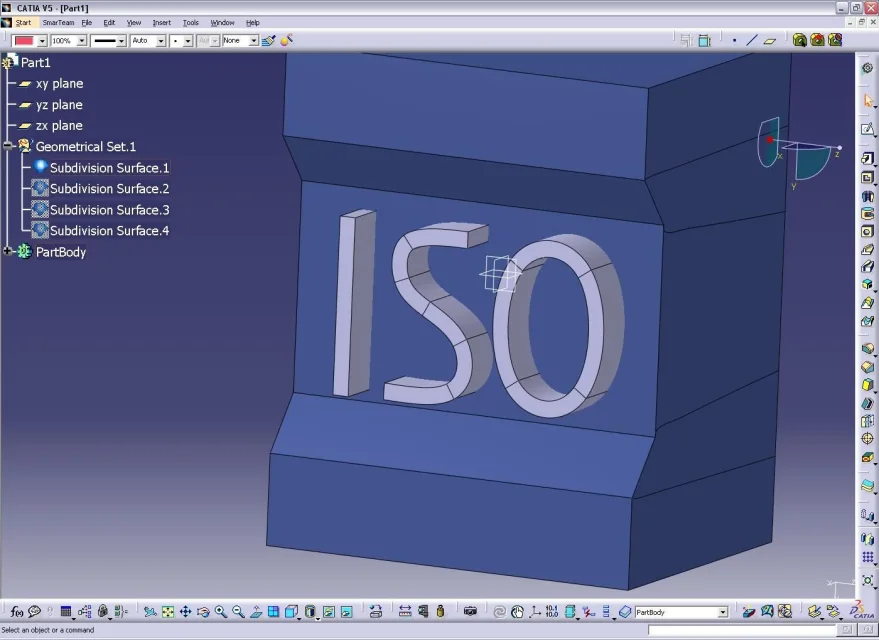Select the Pan view tool
This screenshot has width=879, height=640.
point(186,611)
